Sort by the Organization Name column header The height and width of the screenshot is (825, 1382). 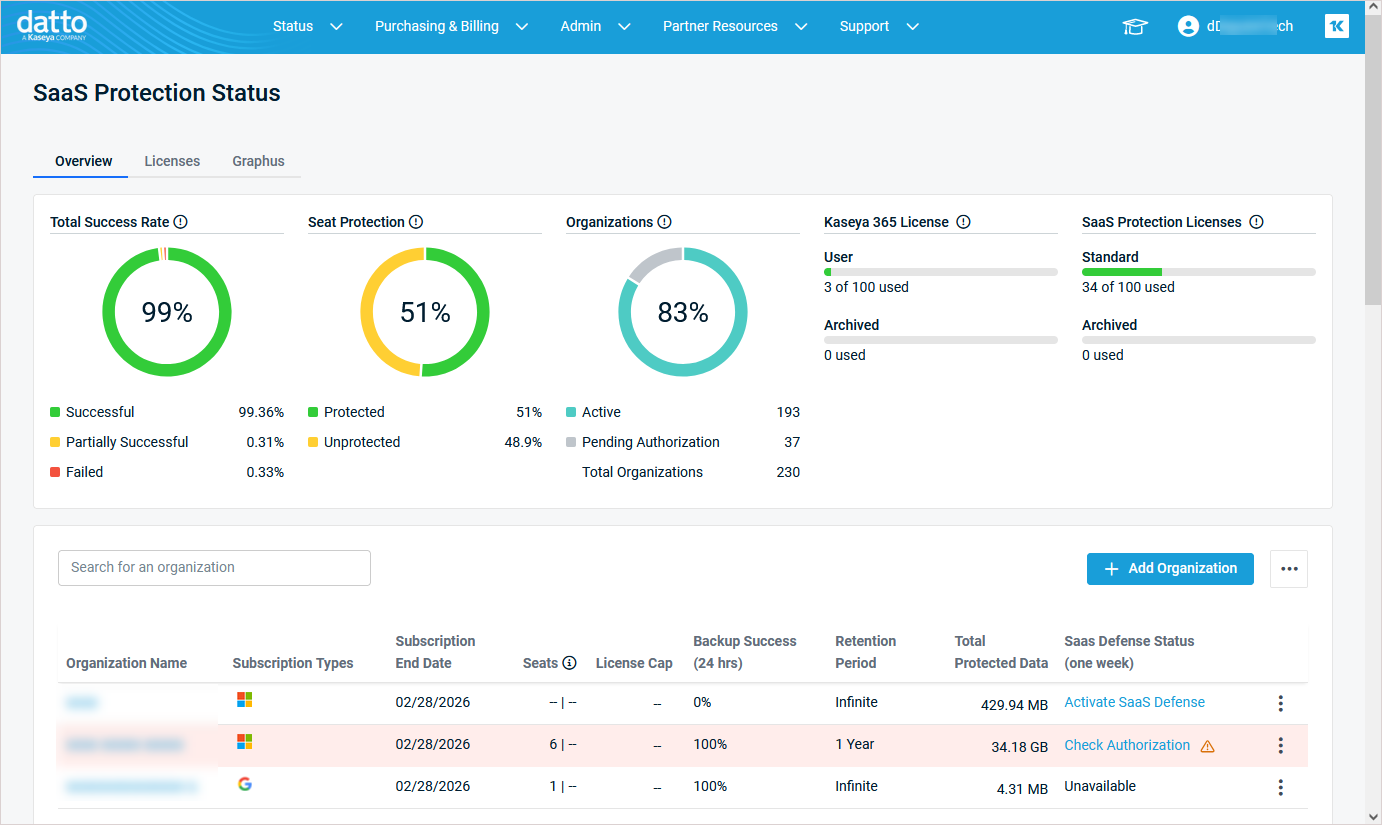click(126, 663)
